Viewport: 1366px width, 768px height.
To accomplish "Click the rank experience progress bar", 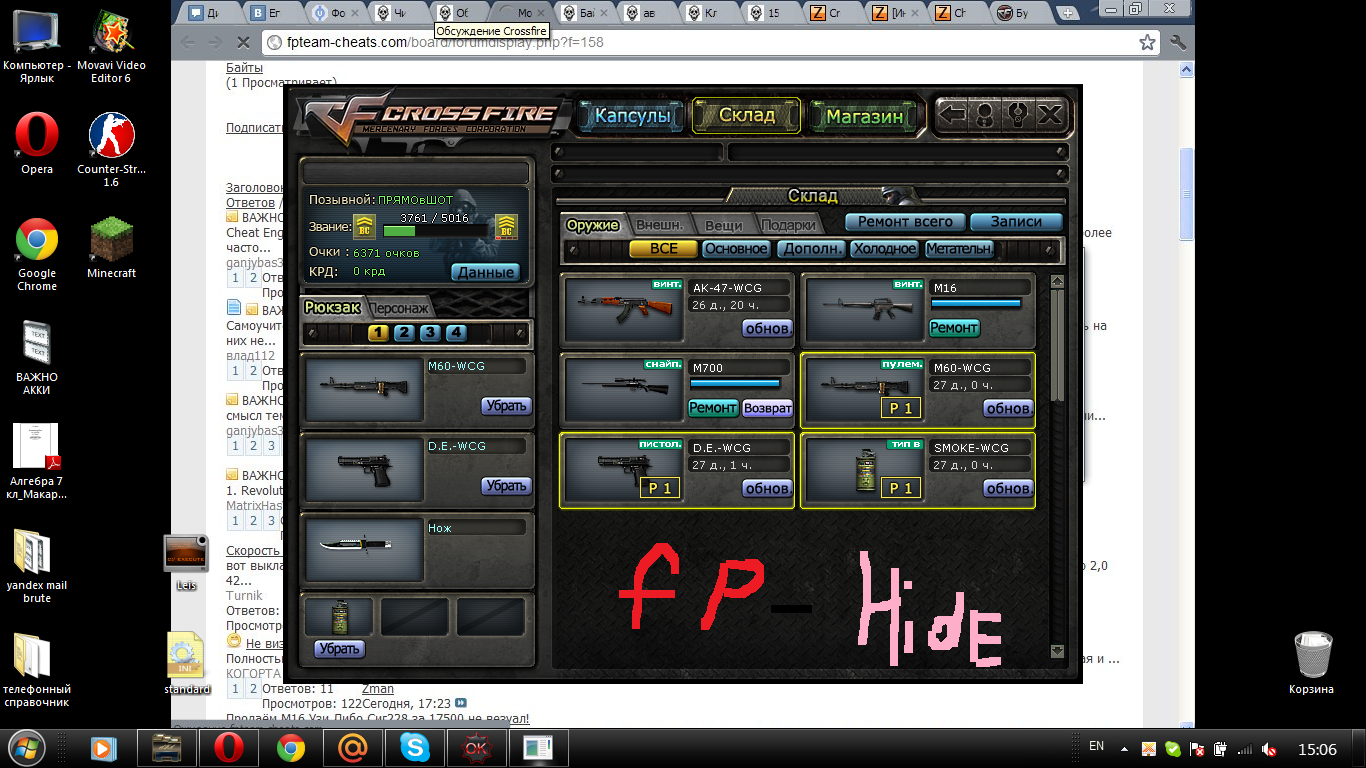I will [437, 231].
